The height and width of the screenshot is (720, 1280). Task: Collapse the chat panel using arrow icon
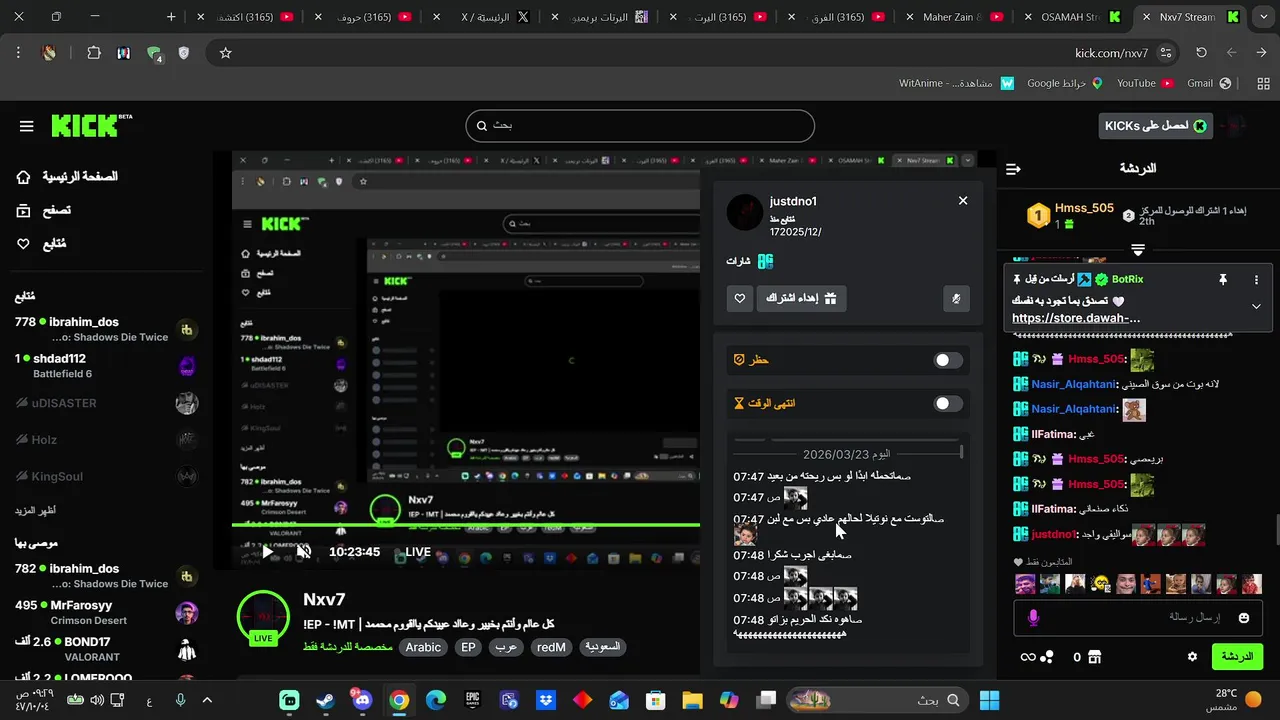[x=1013, y=169]
